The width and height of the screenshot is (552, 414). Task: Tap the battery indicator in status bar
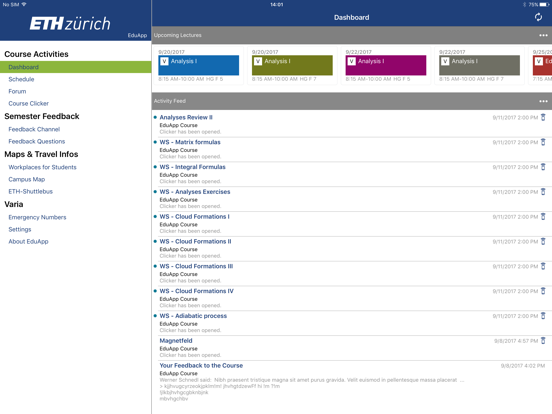(x=544, y=5)
